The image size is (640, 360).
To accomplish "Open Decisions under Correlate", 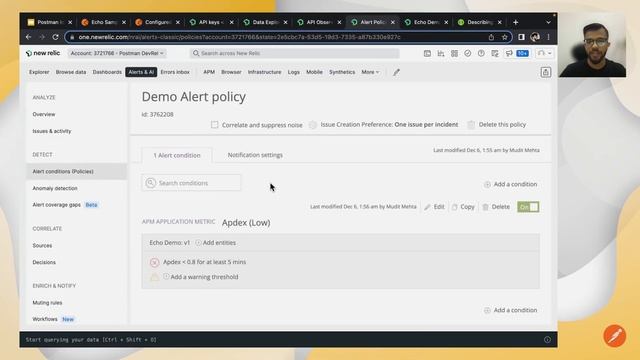I will pyautogui.click(x=44, y=262).
